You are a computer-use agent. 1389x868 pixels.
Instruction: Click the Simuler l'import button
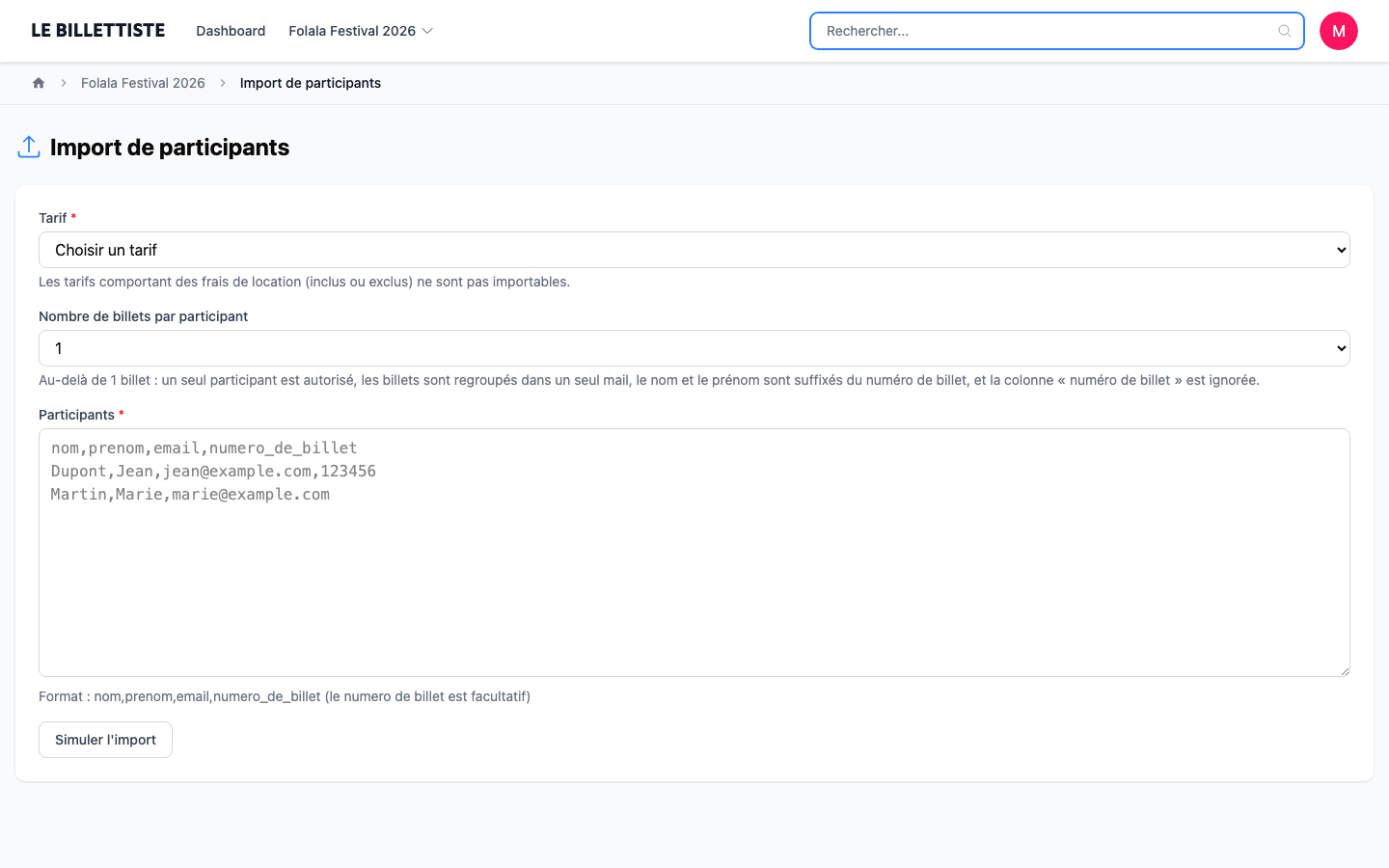[105, 740]
